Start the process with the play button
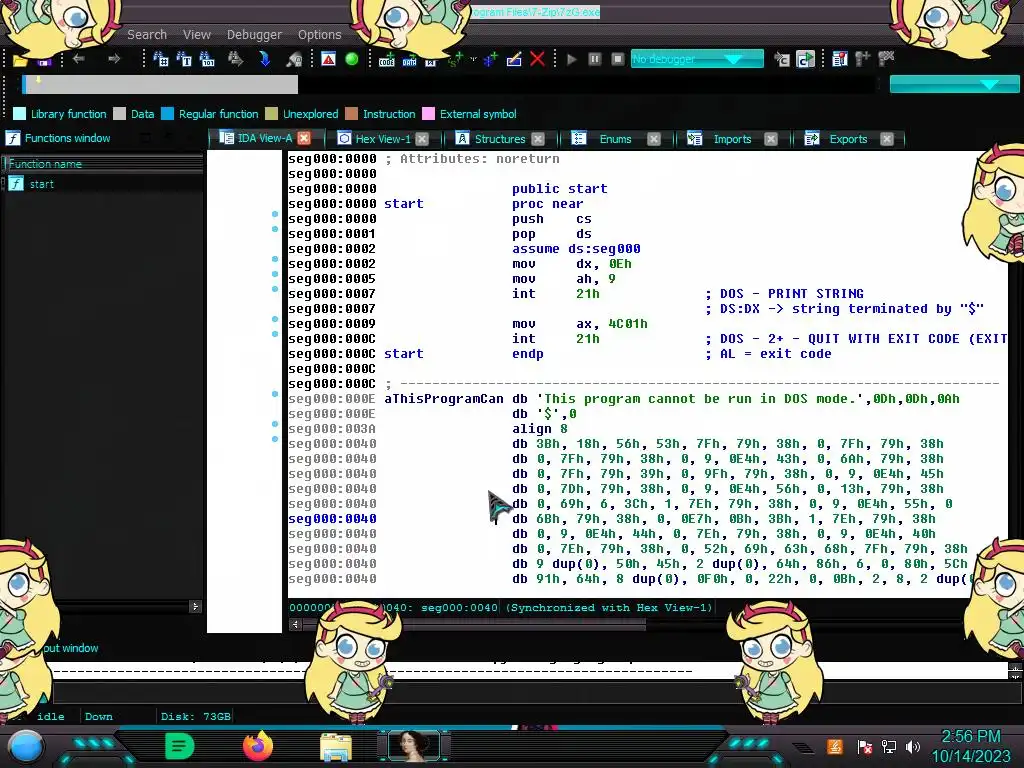The image size is (1024, 768). (x=571, y=59)
